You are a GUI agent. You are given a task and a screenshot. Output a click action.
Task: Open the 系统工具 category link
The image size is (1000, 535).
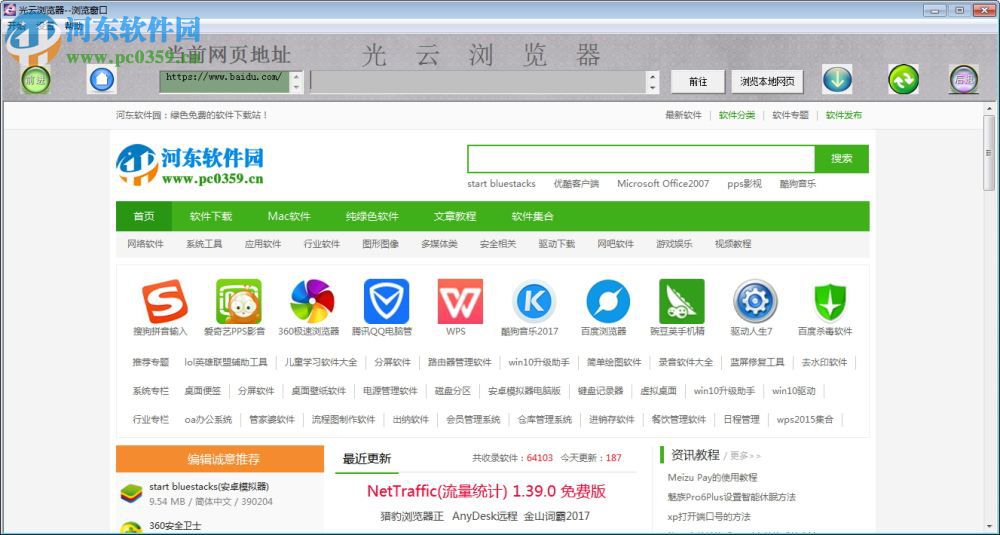204,244
